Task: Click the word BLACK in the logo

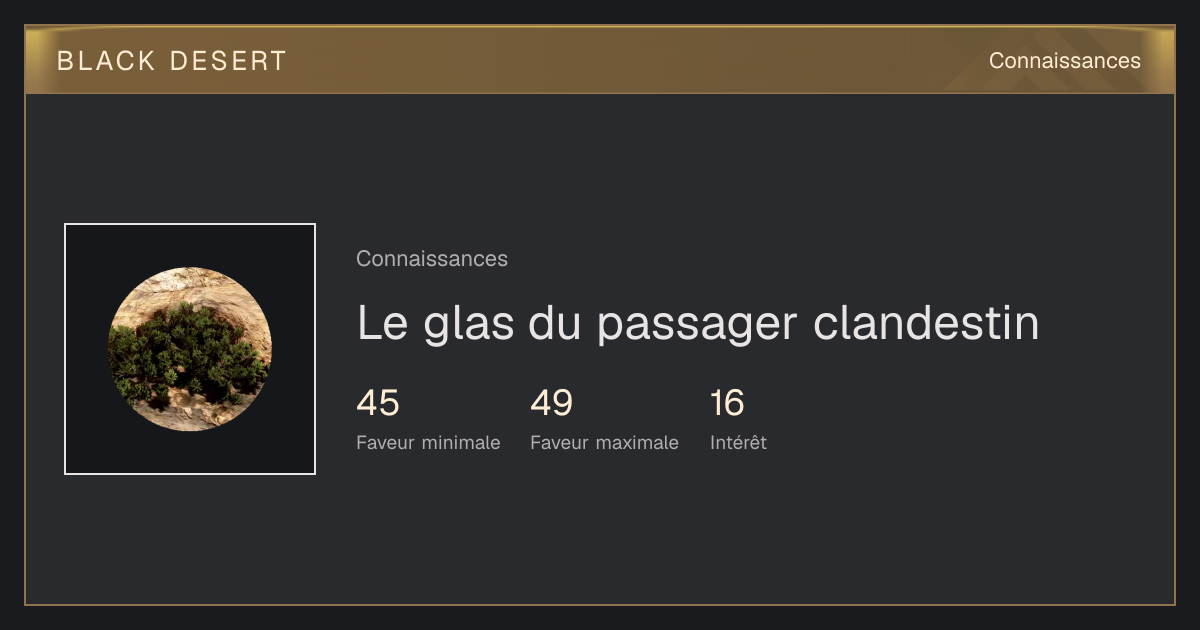Action: [106, 61]
